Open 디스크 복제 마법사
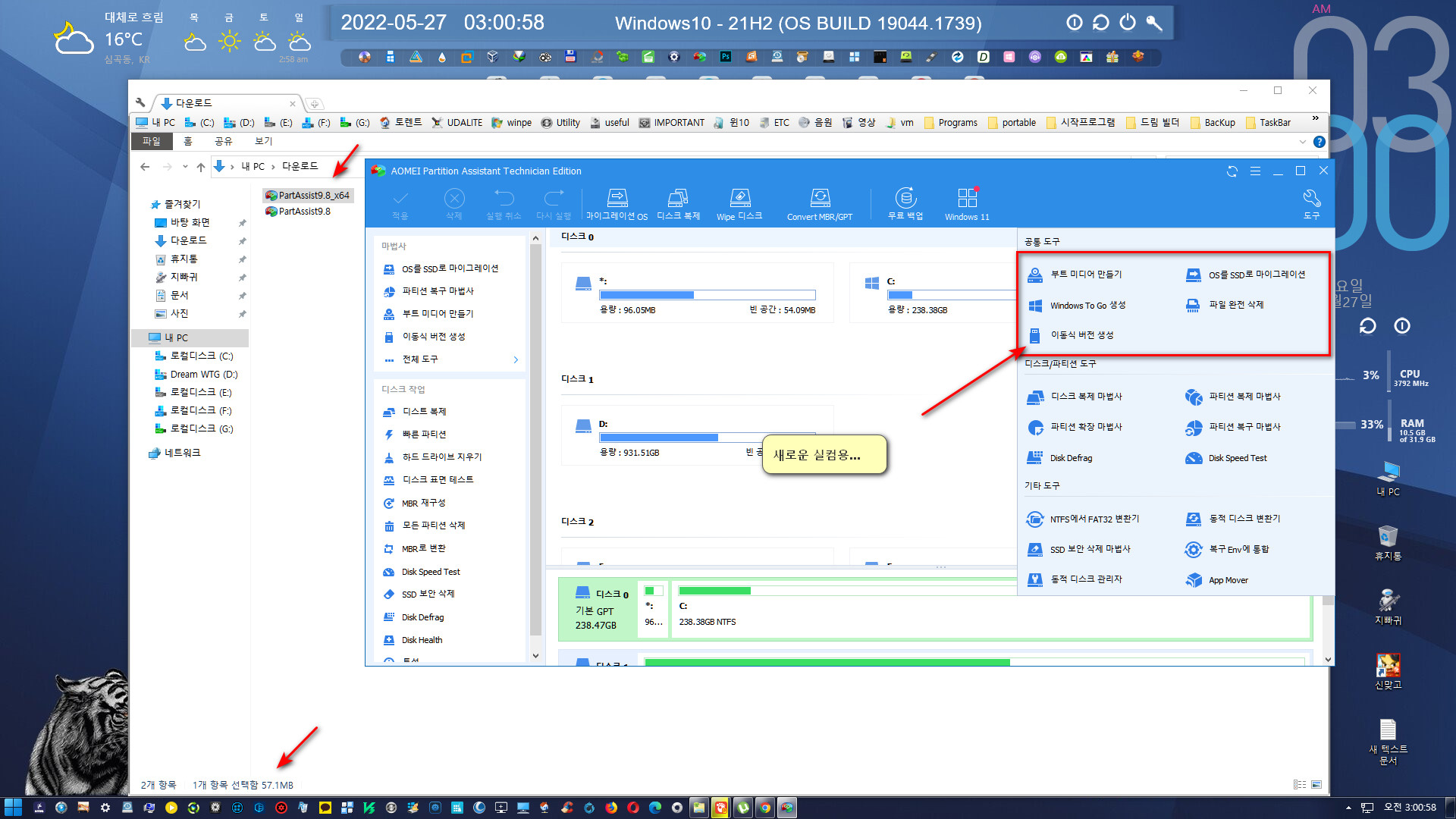The image size is (1456, 819). [x=1075, y=397]
